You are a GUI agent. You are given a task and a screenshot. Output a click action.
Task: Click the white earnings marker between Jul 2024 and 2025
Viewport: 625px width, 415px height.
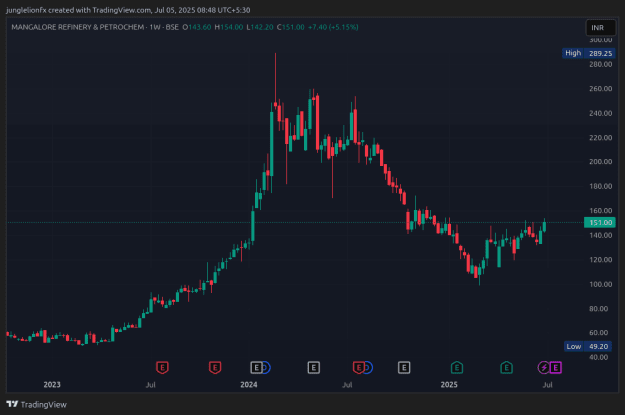[x=404, y=367]
